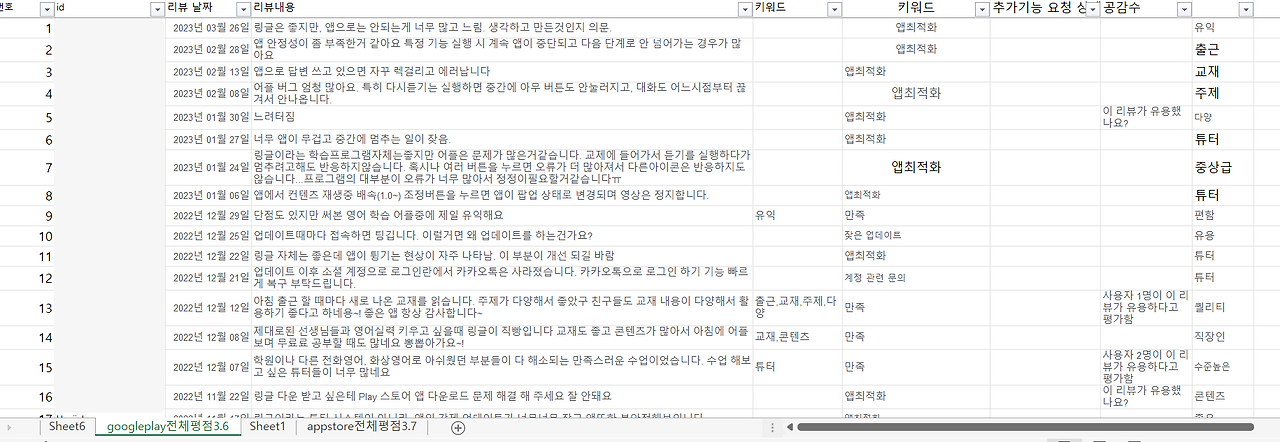Select review '너무 앱이 무겁고 중간에 멈추는 일이 잦음'
Image resolution: width=1280 pixels, height=442 pixels.
point(502,139)
